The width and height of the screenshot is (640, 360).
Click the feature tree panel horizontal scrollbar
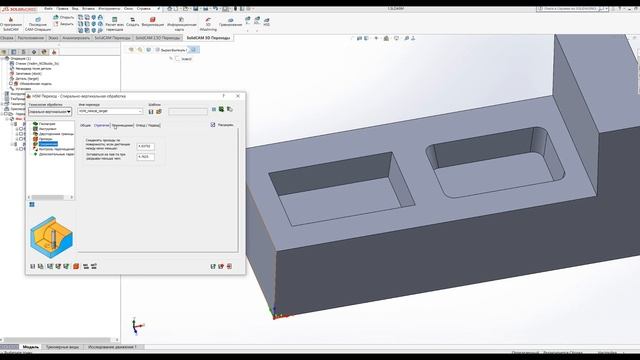(60, 340)
